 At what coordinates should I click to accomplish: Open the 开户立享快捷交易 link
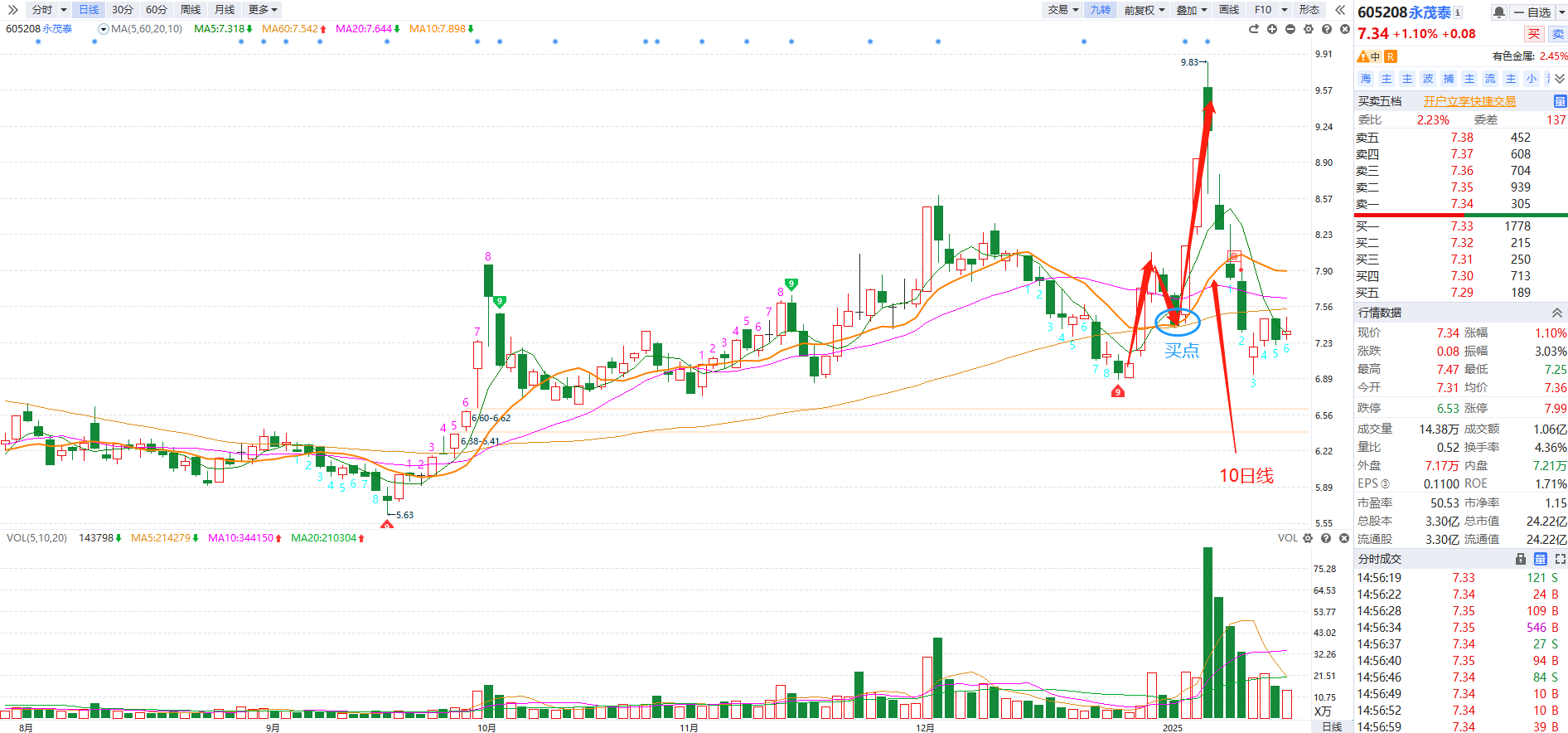click(1470, 101)
